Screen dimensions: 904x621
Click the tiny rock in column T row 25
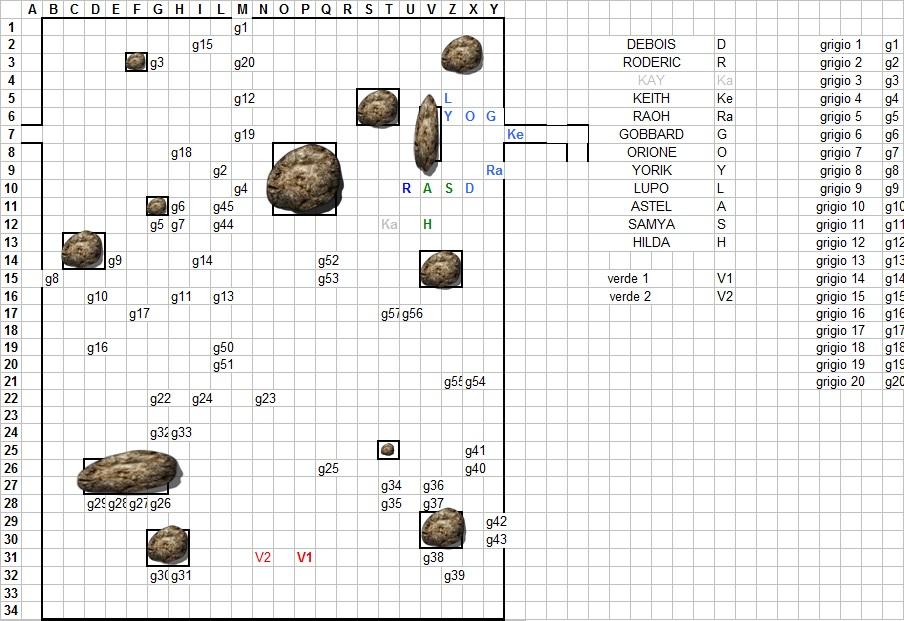pyautogui.click(x=388, y=450)
